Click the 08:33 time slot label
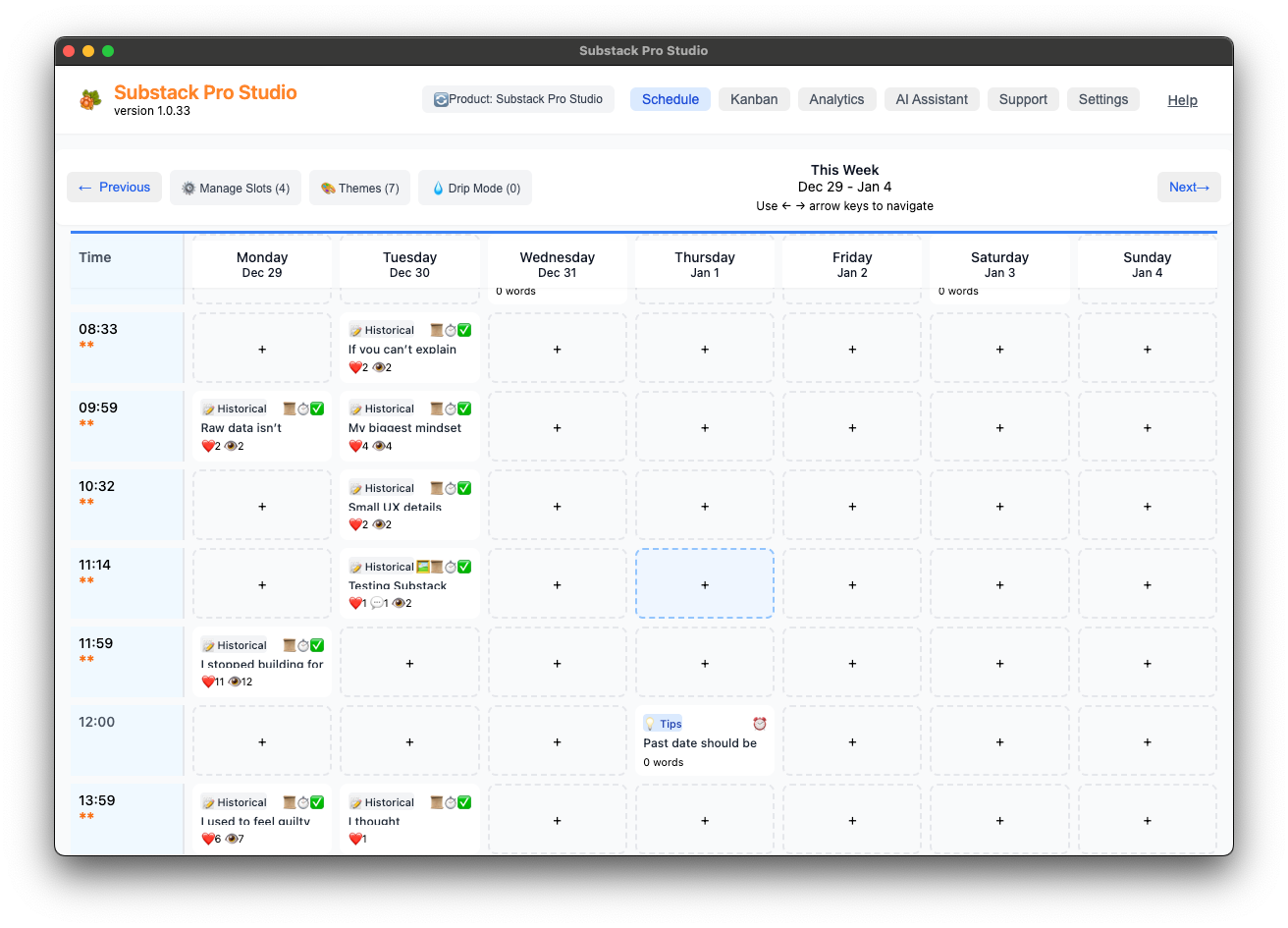 (x=98, y=329)
